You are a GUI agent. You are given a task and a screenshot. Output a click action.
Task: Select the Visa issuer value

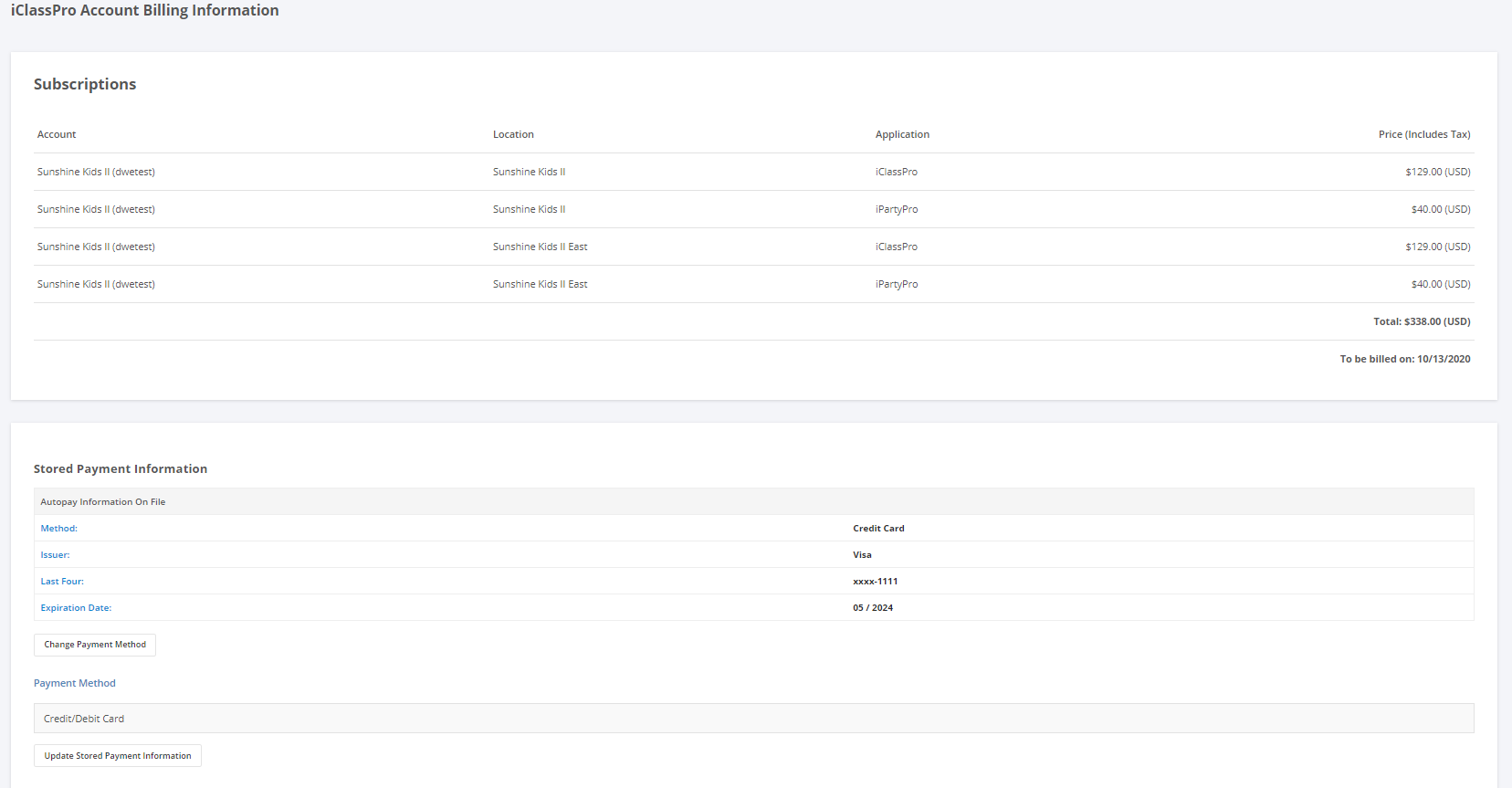coord(862,555)
